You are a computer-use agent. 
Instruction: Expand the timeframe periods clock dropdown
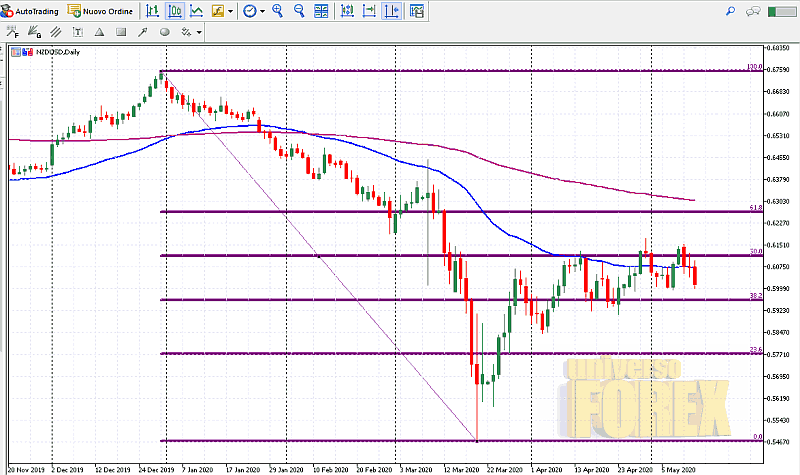tap(262, 12)
